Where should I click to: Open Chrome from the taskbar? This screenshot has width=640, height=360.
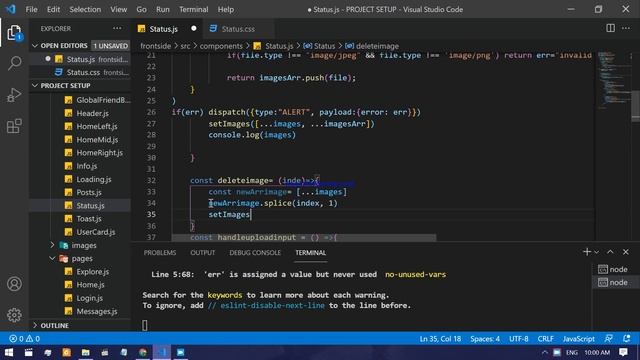pyautogui.click(x=142, y=352)
